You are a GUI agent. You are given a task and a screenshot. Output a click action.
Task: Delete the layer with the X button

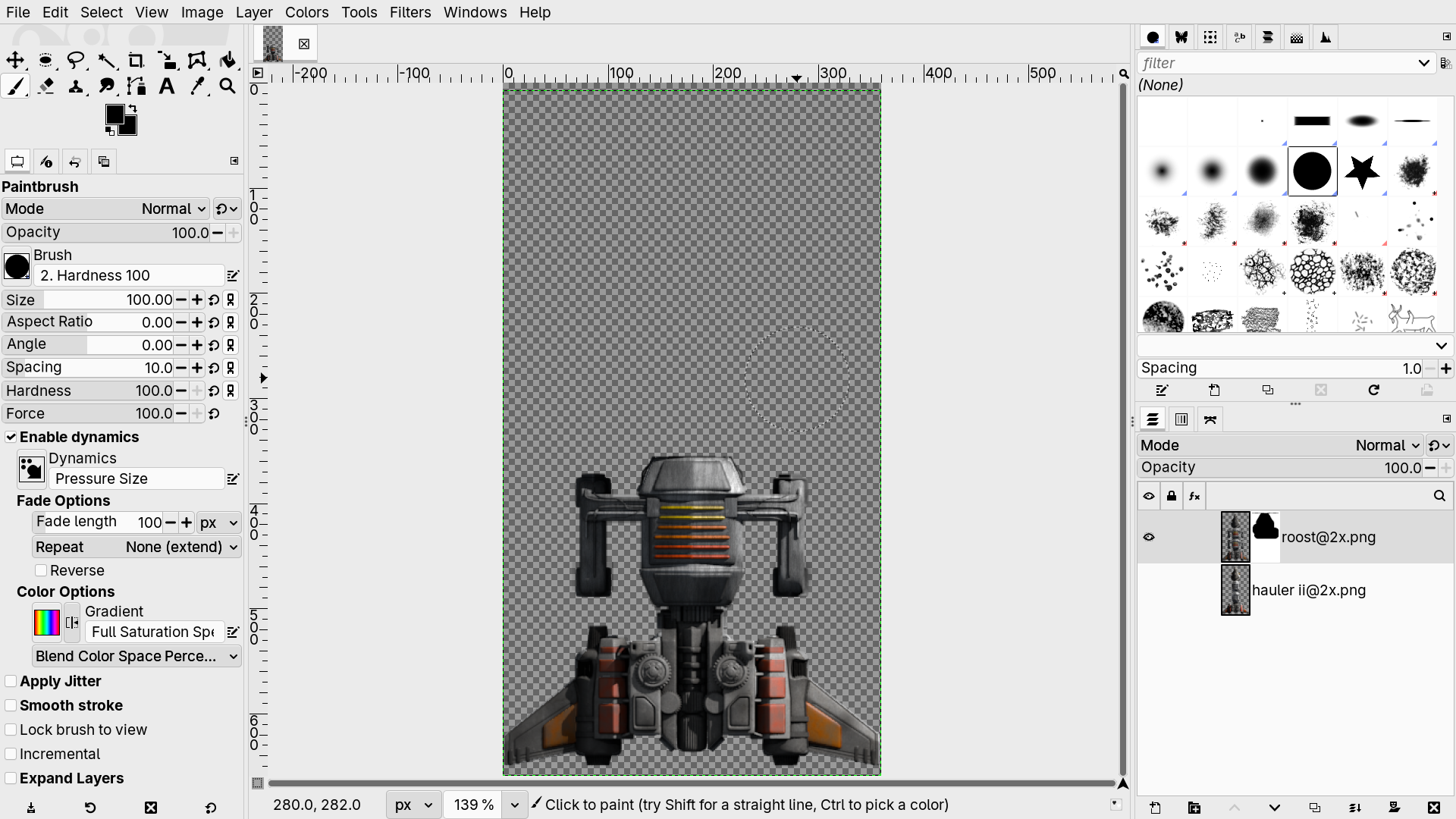(1433, 808)
